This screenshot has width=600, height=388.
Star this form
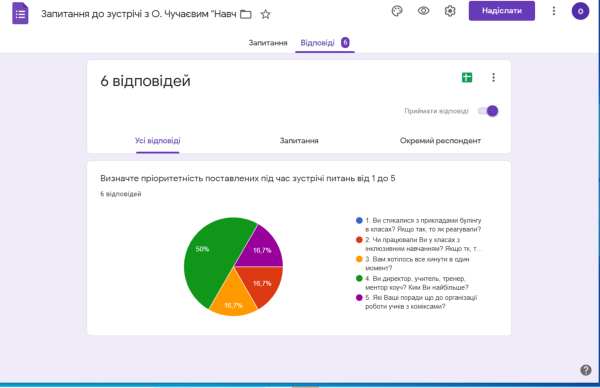coord(266,15)
